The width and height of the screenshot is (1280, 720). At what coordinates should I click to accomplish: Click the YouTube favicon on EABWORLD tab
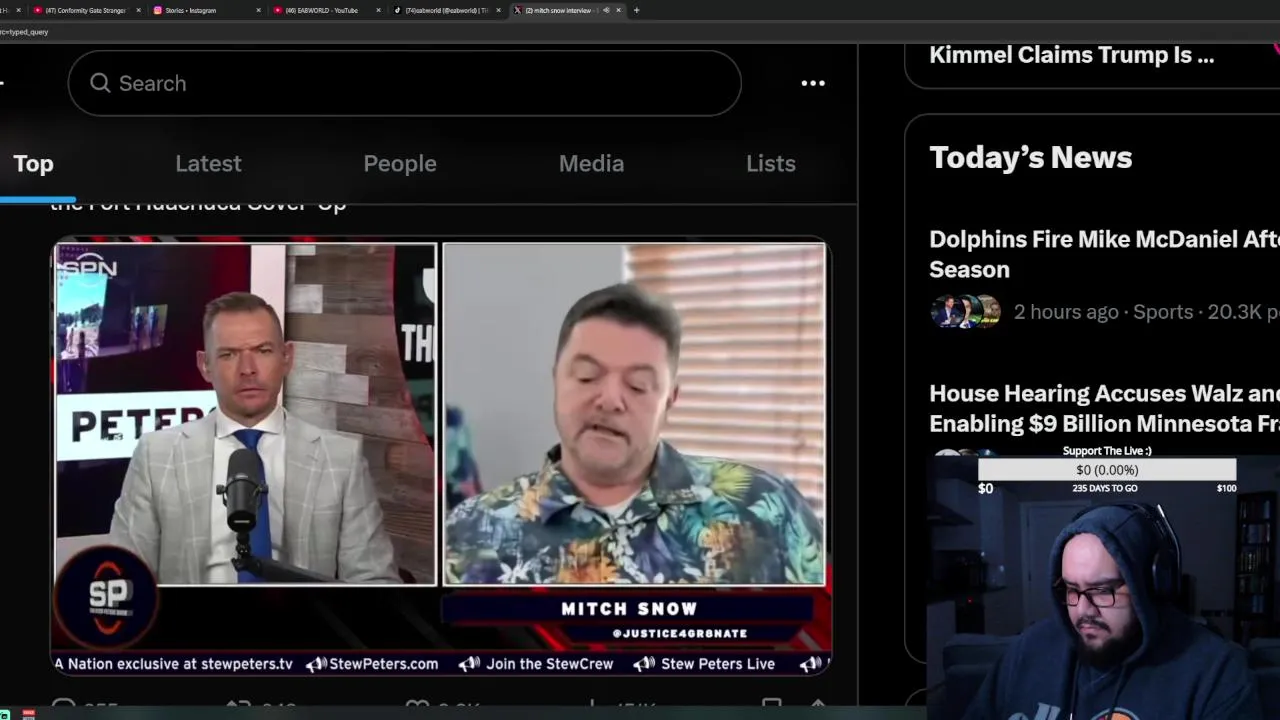coord(278,10)
